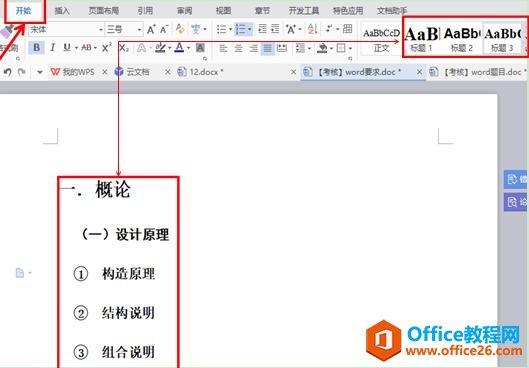The image size is (529, 368).
Task: Close the 云文档 tab
Action: (168, 72)
